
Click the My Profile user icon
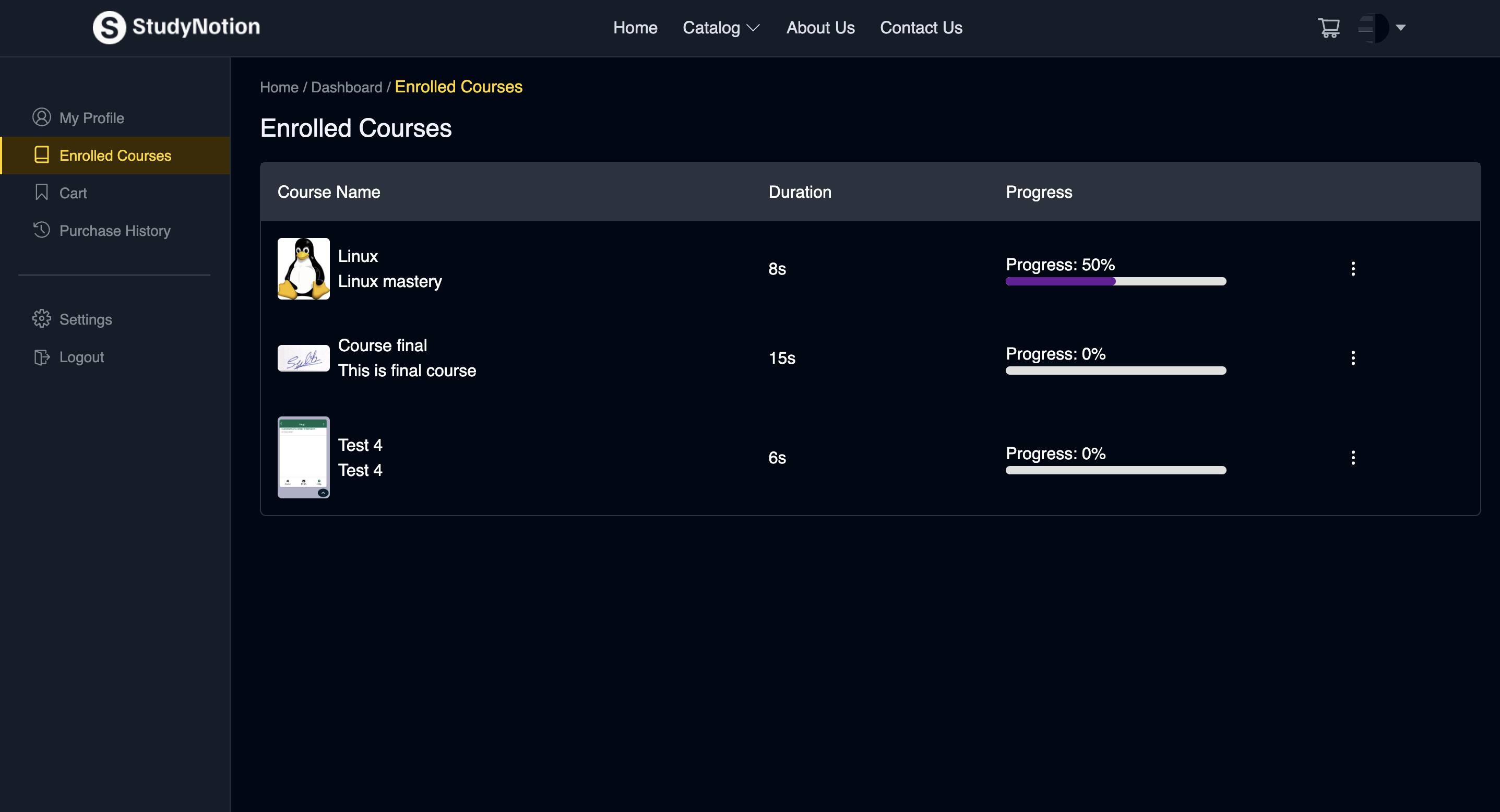point(41,117)
